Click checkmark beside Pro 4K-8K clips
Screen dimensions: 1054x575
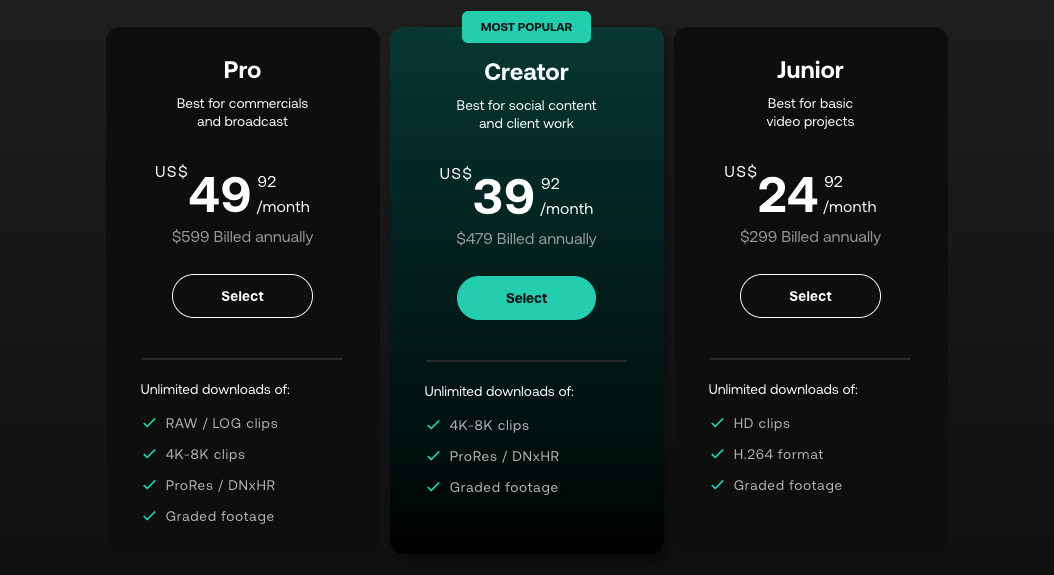coord(149,454)
